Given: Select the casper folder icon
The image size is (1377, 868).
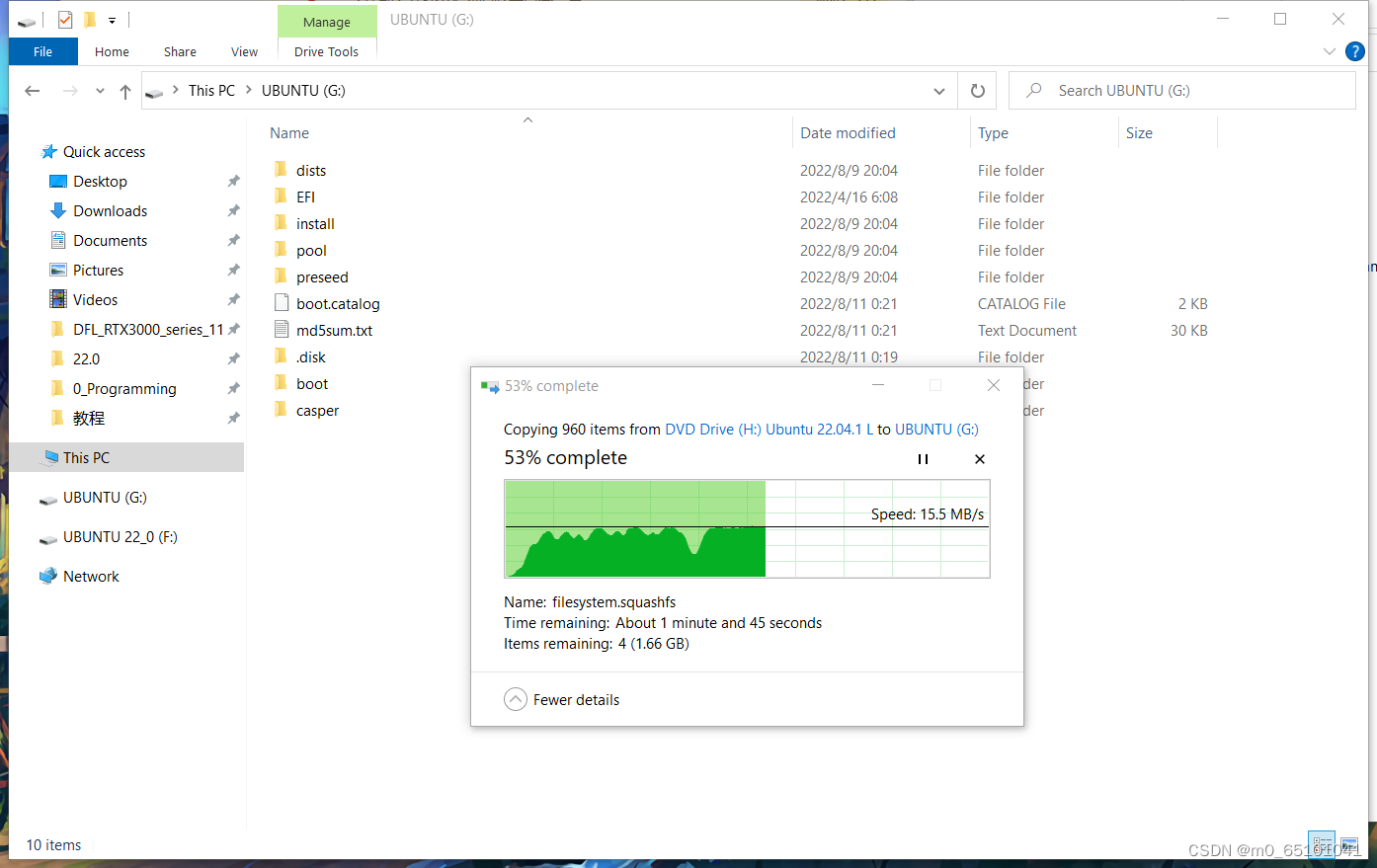Looking at the screenshot, I should coord(281,410).
